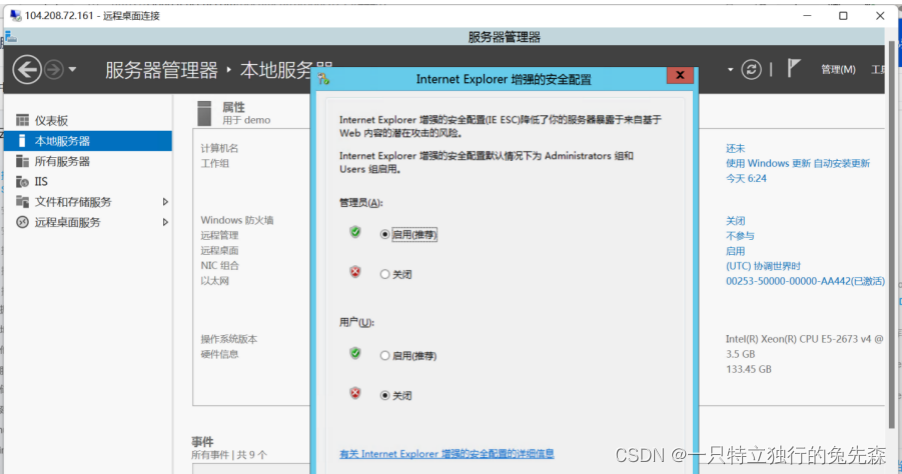Click 远程管理 property label
902x474 pixels.
(x=220, y=235)
